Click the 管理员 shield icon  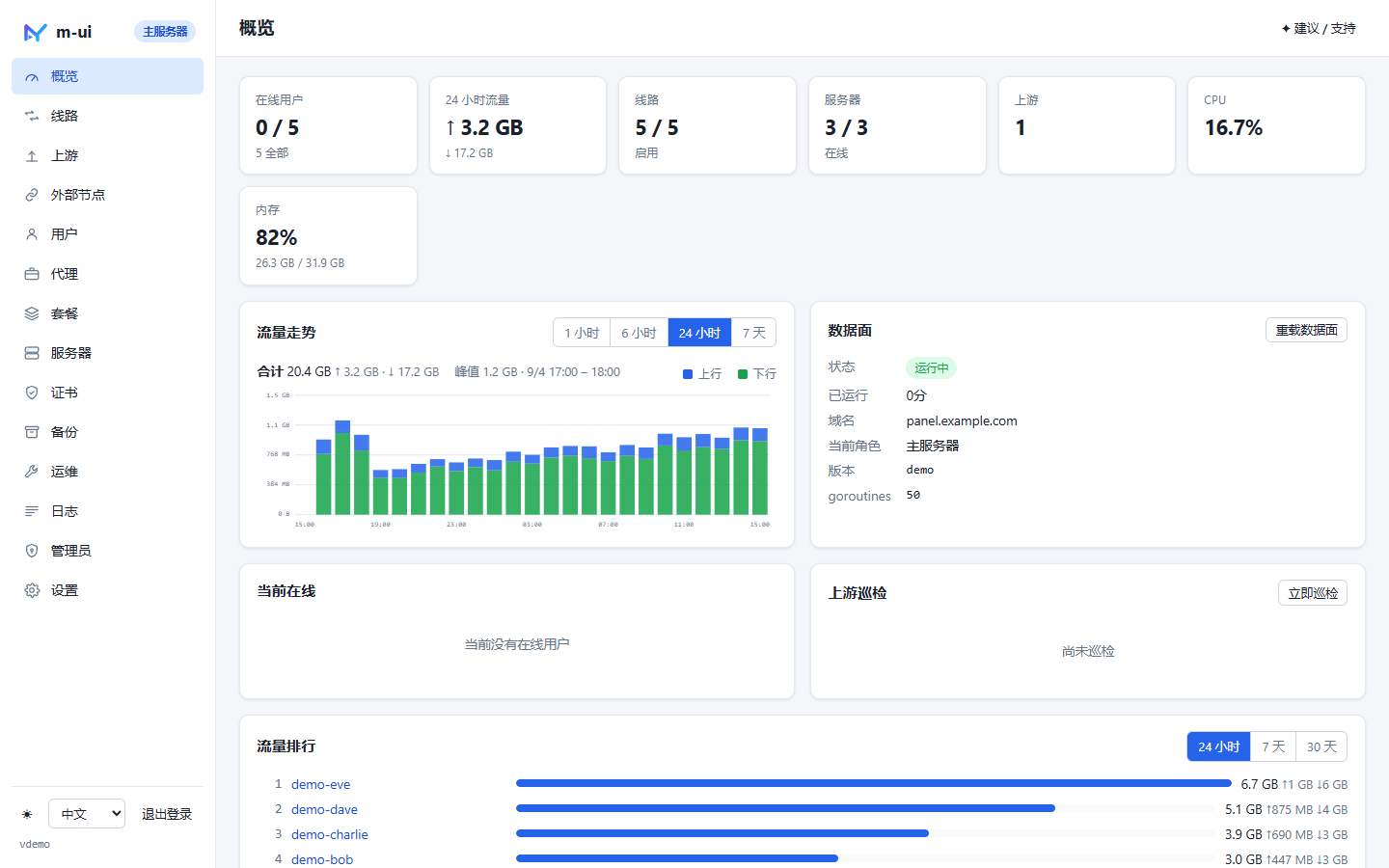point(32,551)
